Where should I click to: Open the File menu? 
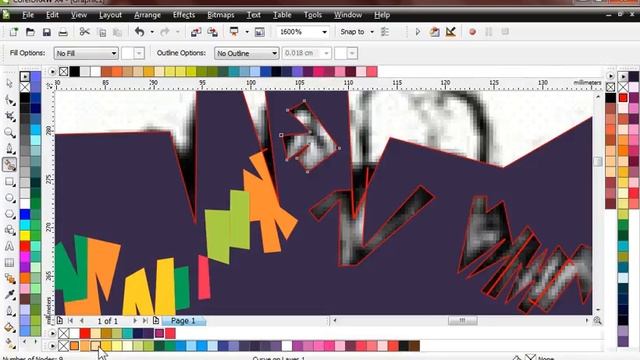coord(28,15)
